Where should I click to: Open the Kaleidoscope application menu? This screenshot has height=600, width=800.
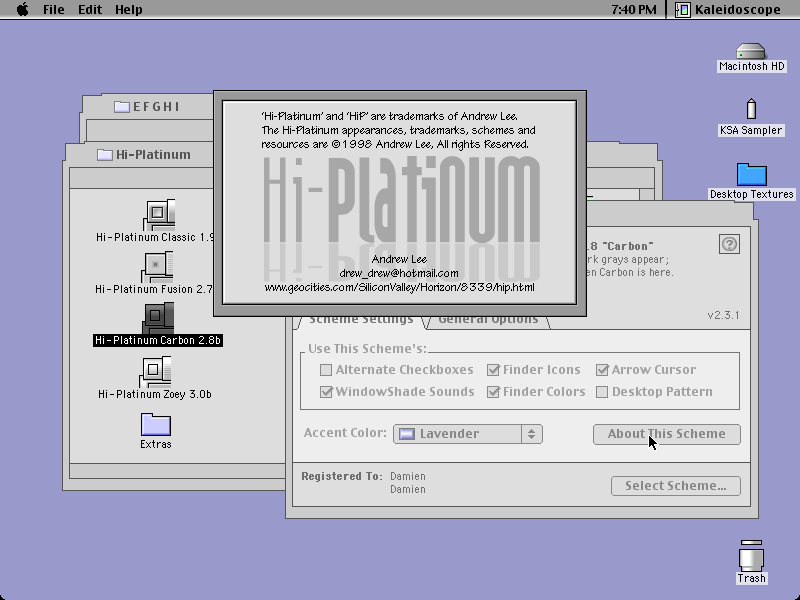pos(728,9)
